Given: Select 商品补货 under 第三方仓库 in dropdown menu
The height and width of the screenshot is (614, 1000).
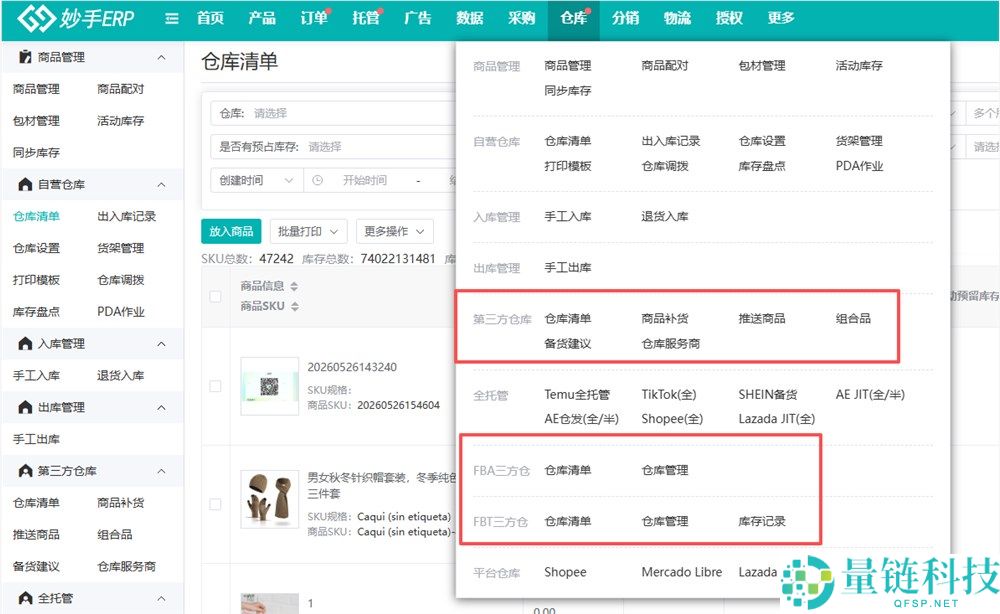Looking at the screenshot, I should point(665,318).
